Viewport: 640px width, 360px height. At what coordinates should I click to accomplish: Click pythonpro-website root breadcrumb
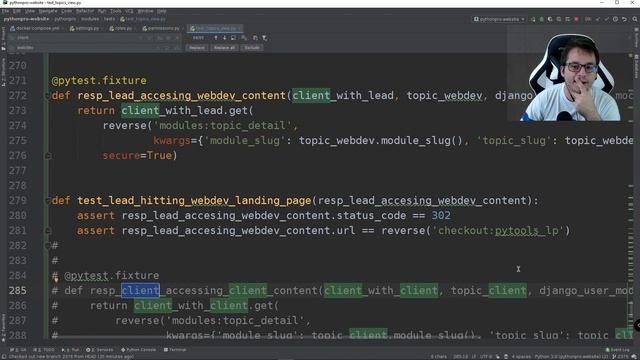[27, 19]
